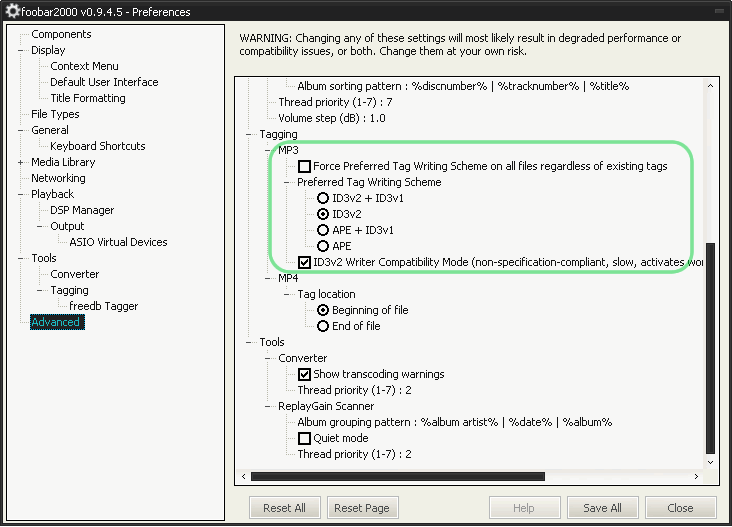732x527 pixels.
Task: Collapse Preferred Tag Writing Scheme group
Action: pos(287,182)
